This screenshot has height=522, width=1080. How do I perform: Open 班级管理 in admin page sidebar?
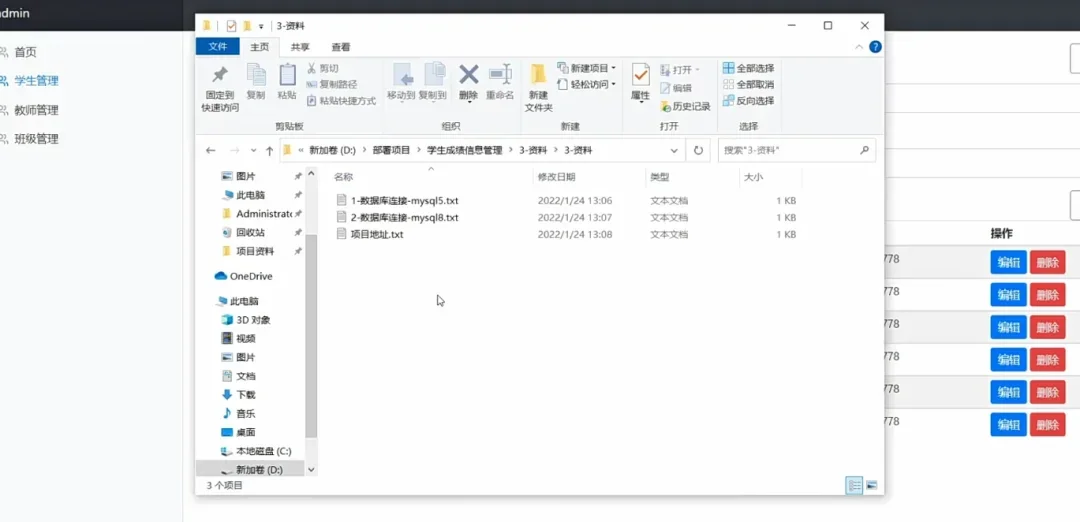tap(37, 139)
